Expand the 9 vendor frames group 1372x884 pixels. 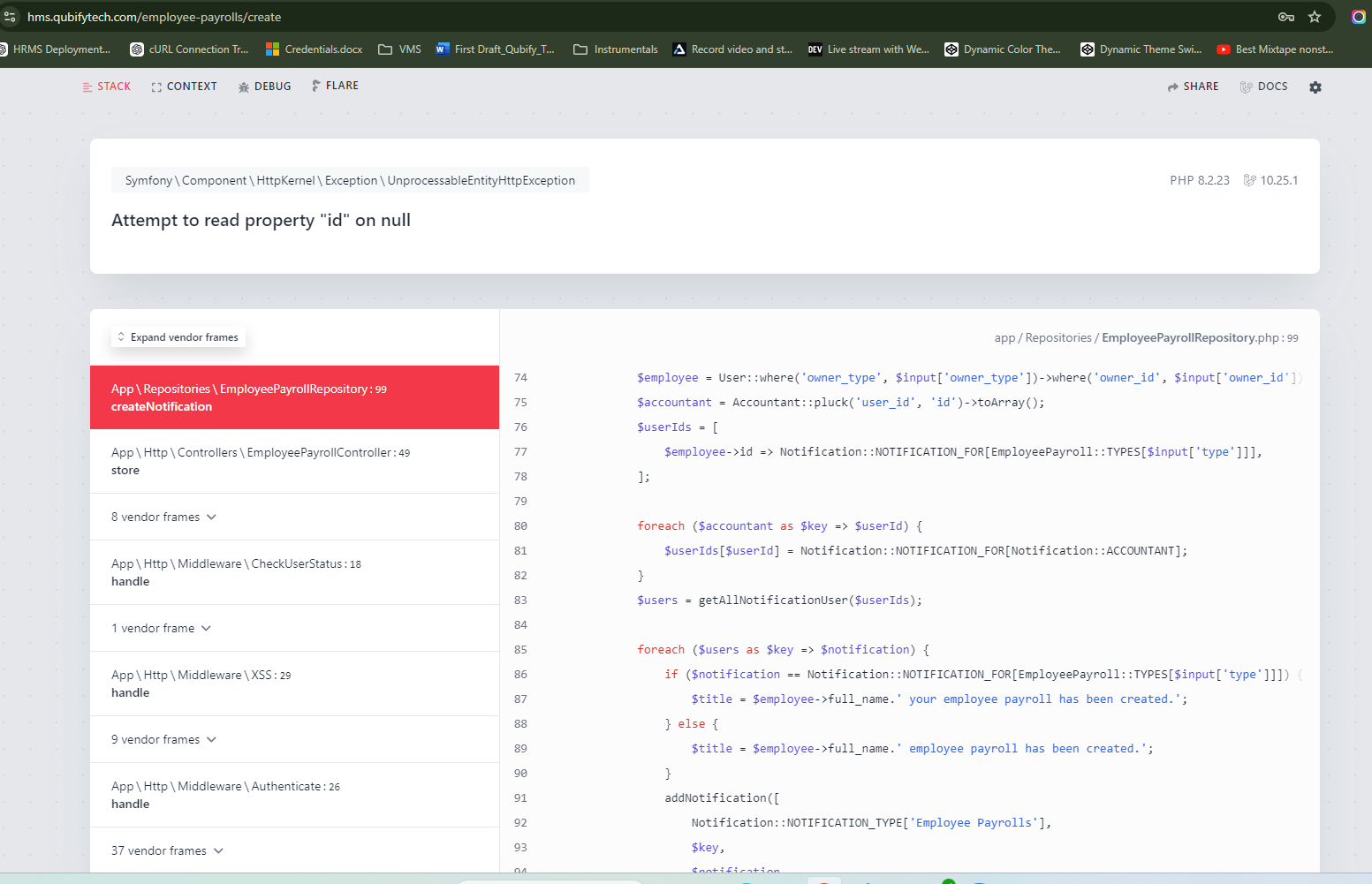[164, 739]
